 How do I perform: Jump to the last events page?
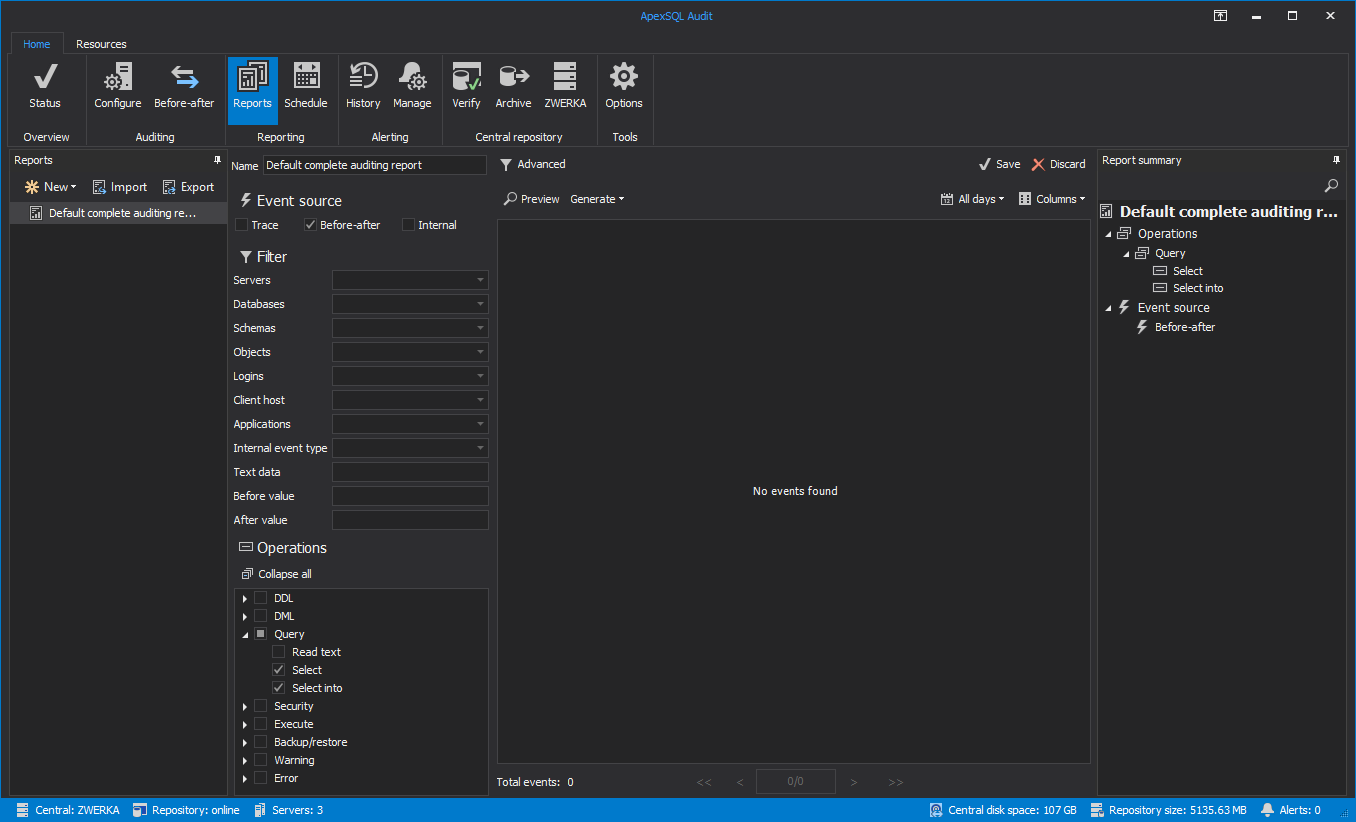pyautogui.click(x=896, y=782)
